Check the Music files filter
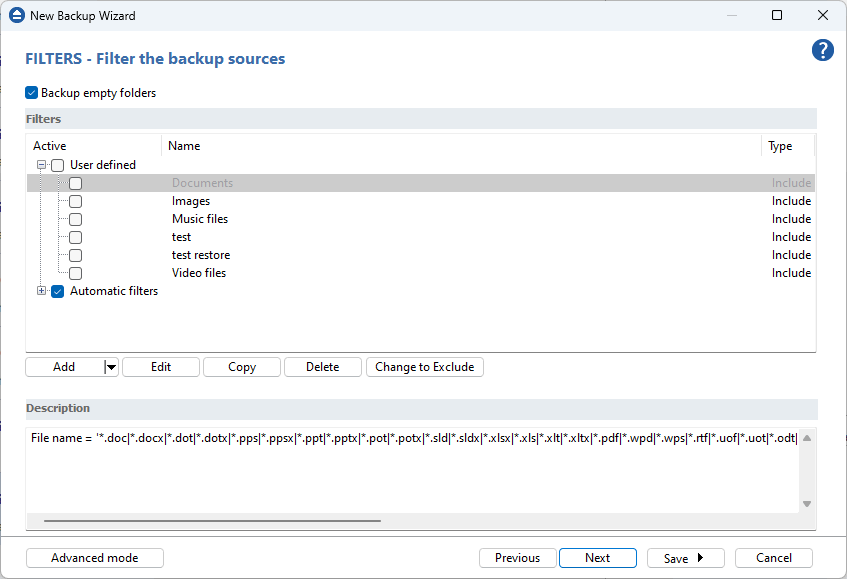This screenshot has width=847, height=579. pyautogui.click(x=75, y=219)
